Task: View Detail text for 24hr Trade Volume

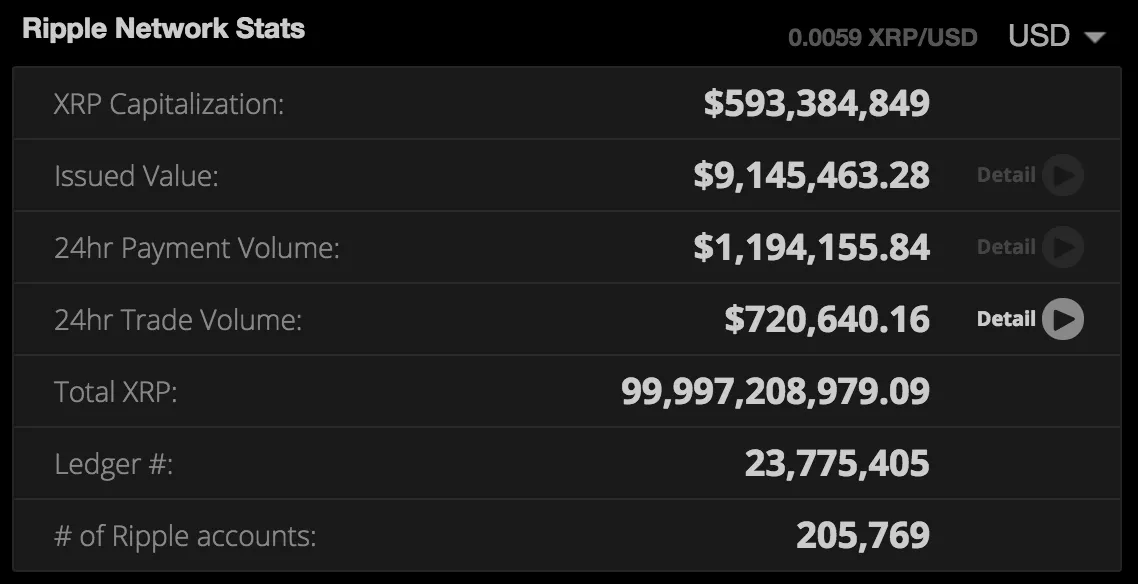Action: [1006, 318]
